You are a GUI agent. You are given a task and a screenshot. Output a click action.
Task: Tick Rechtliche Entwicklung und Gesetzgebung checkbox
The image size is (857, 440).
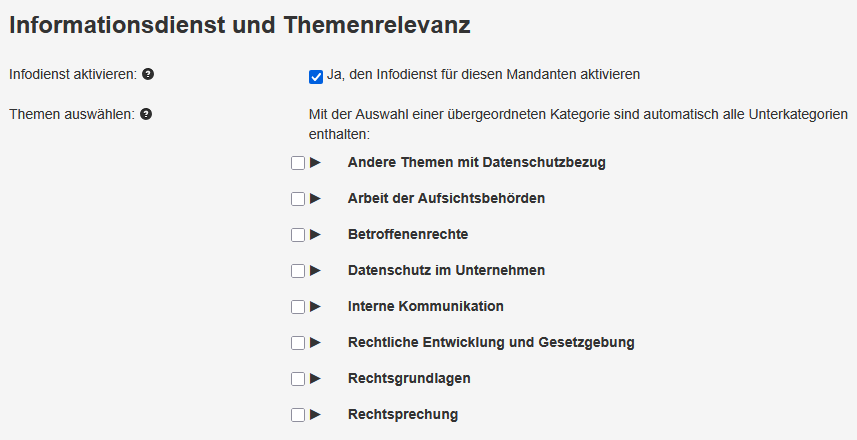pyautogui.click(x=298, y=343)
